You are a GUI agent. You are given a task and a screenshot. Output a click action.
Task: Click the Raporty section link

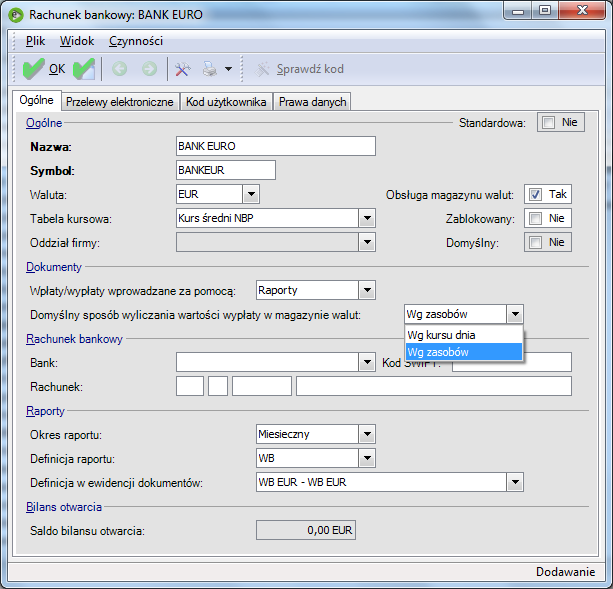[45, 411]
